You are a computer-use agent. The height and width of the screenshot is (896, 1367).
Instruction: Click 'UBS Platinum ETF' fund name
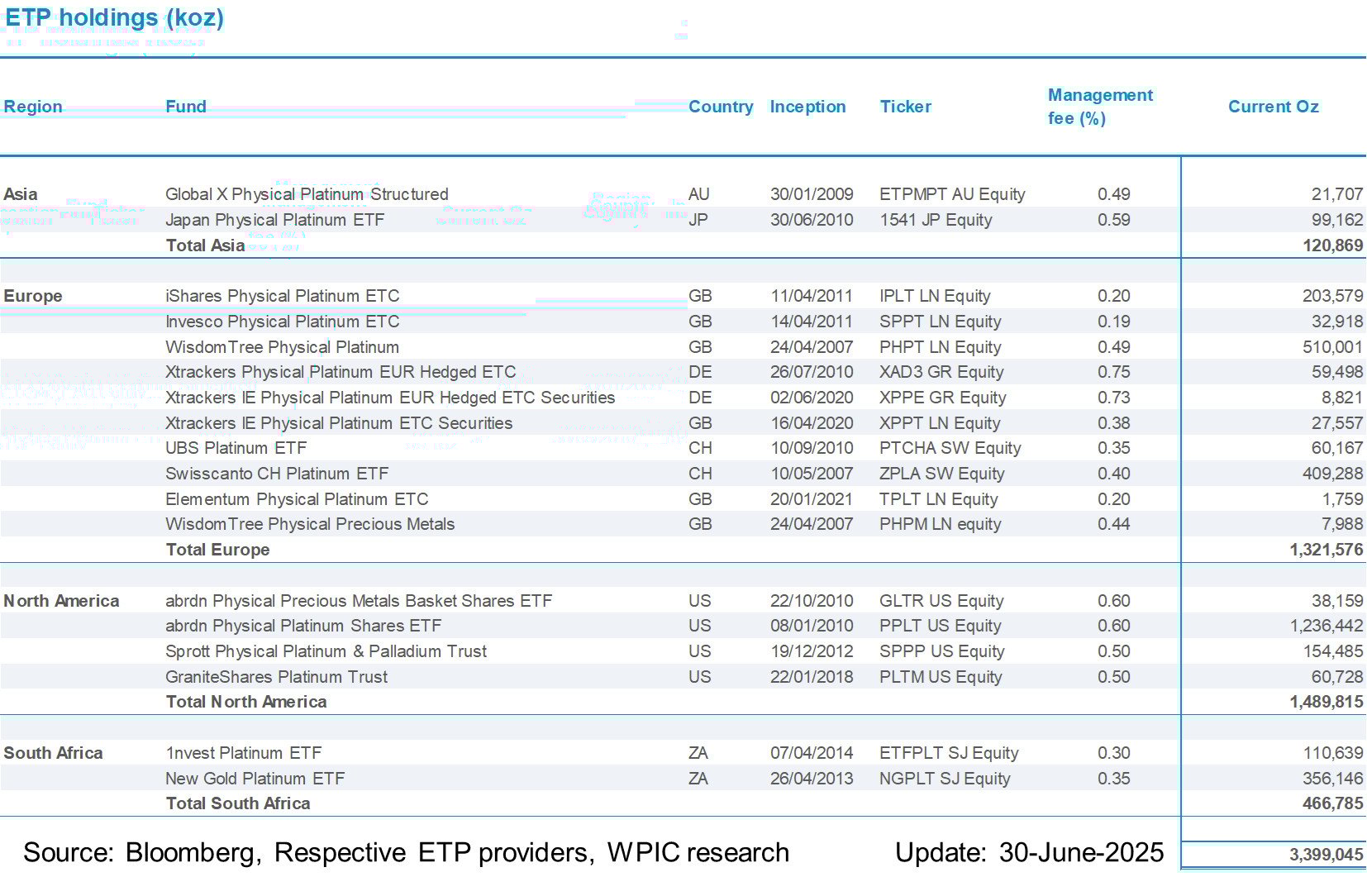236,448
